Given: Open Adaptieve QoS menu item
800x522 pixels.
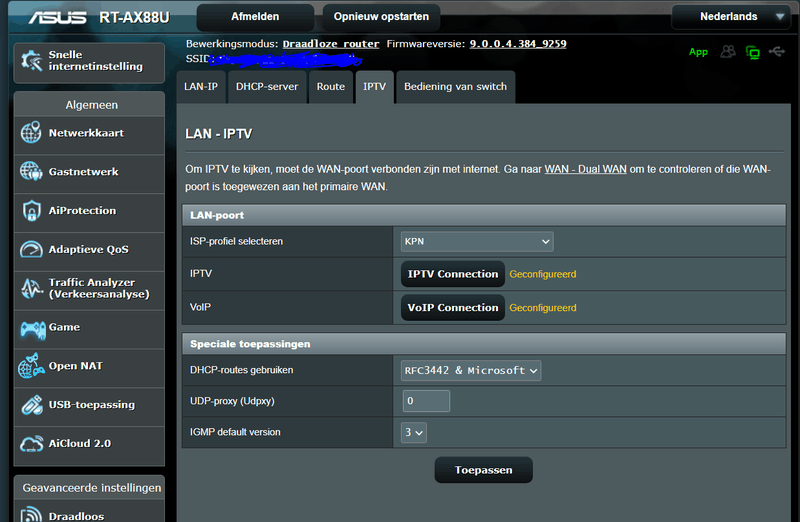Looking at the screenshot, I should pos(89,250).
